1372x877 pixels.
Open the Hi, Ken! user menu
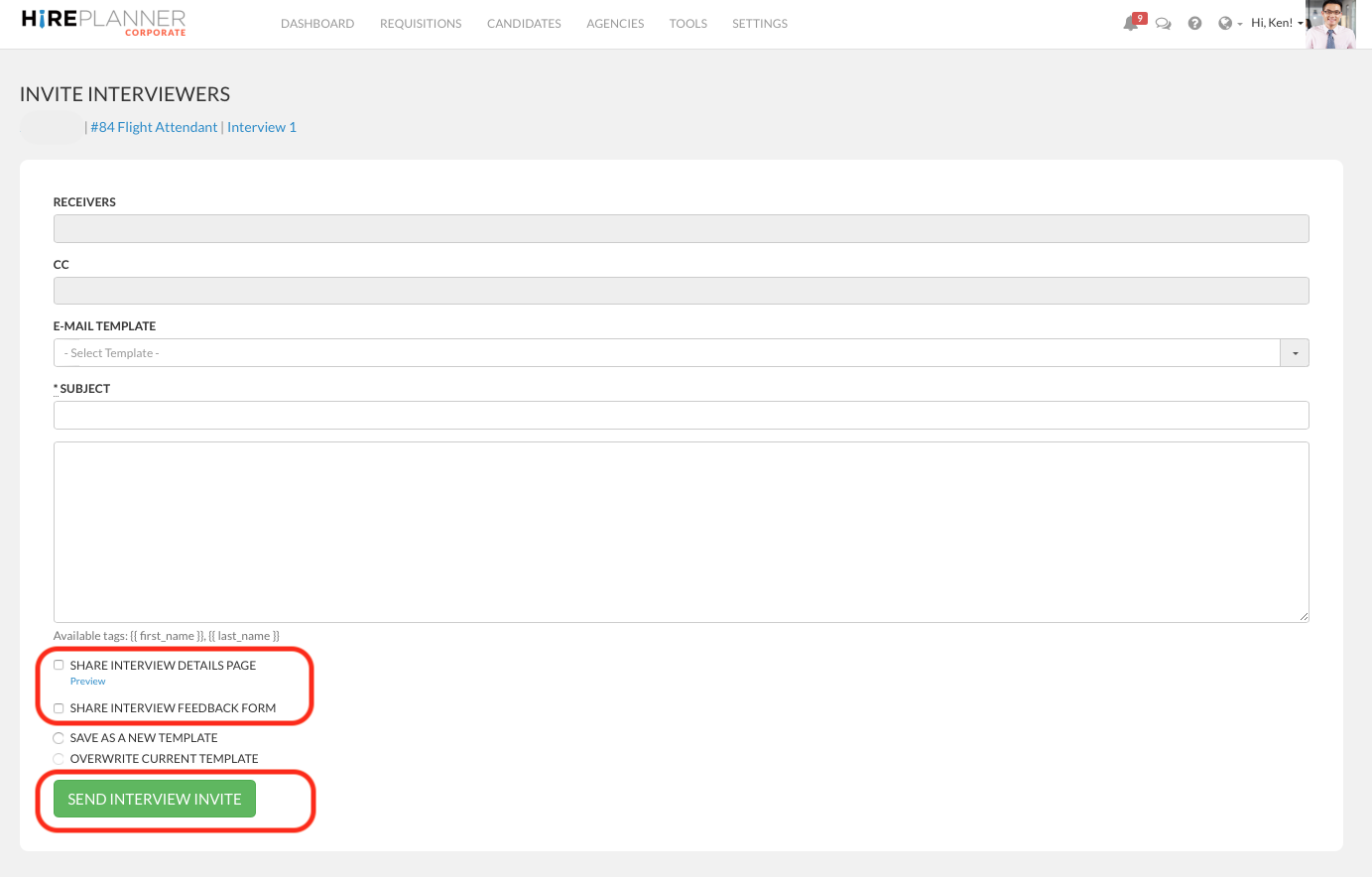pyautogui.click(x=1276, y=23)
